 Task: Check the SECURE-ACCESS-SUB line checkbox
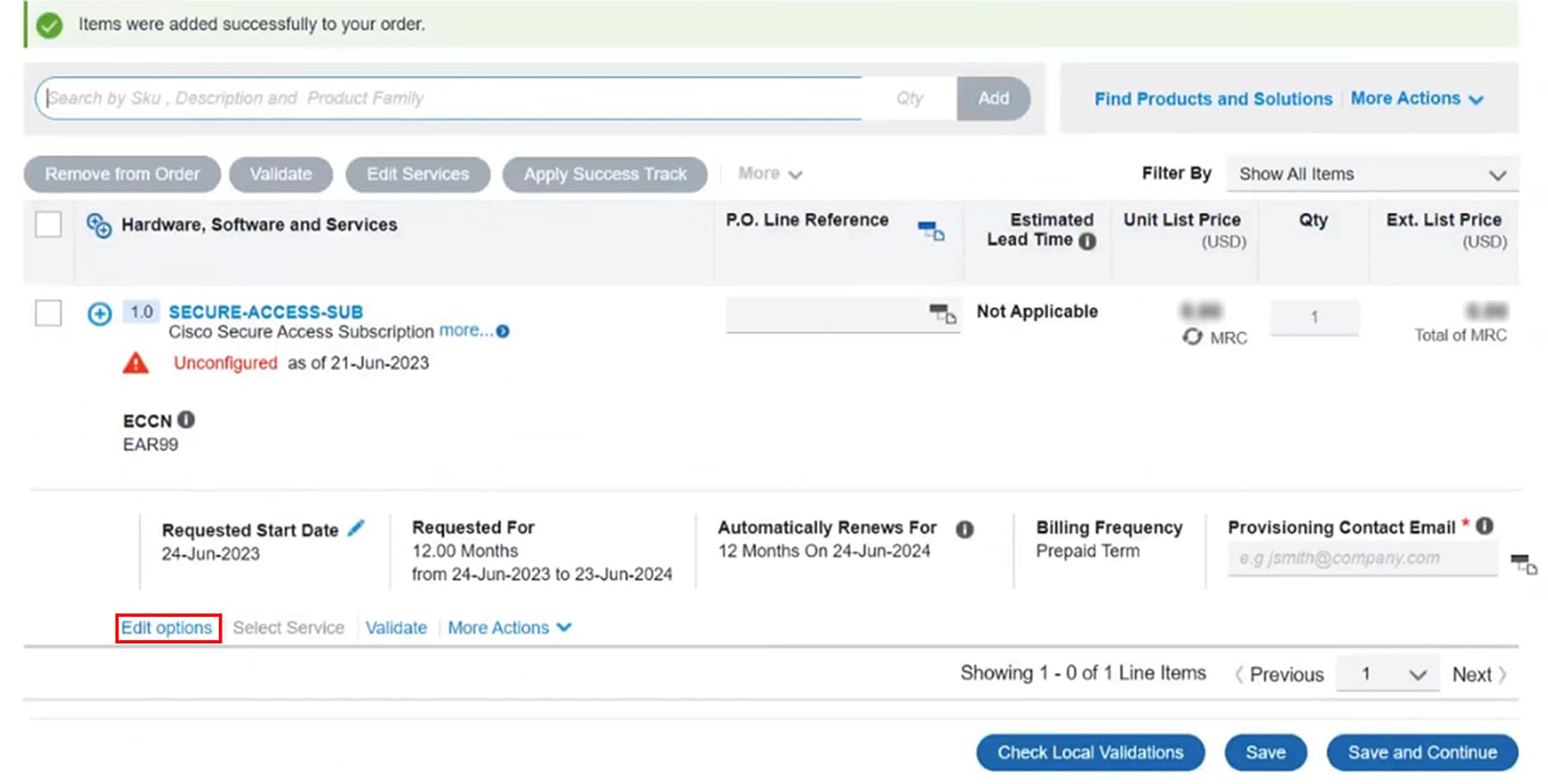tap(48, 313)
